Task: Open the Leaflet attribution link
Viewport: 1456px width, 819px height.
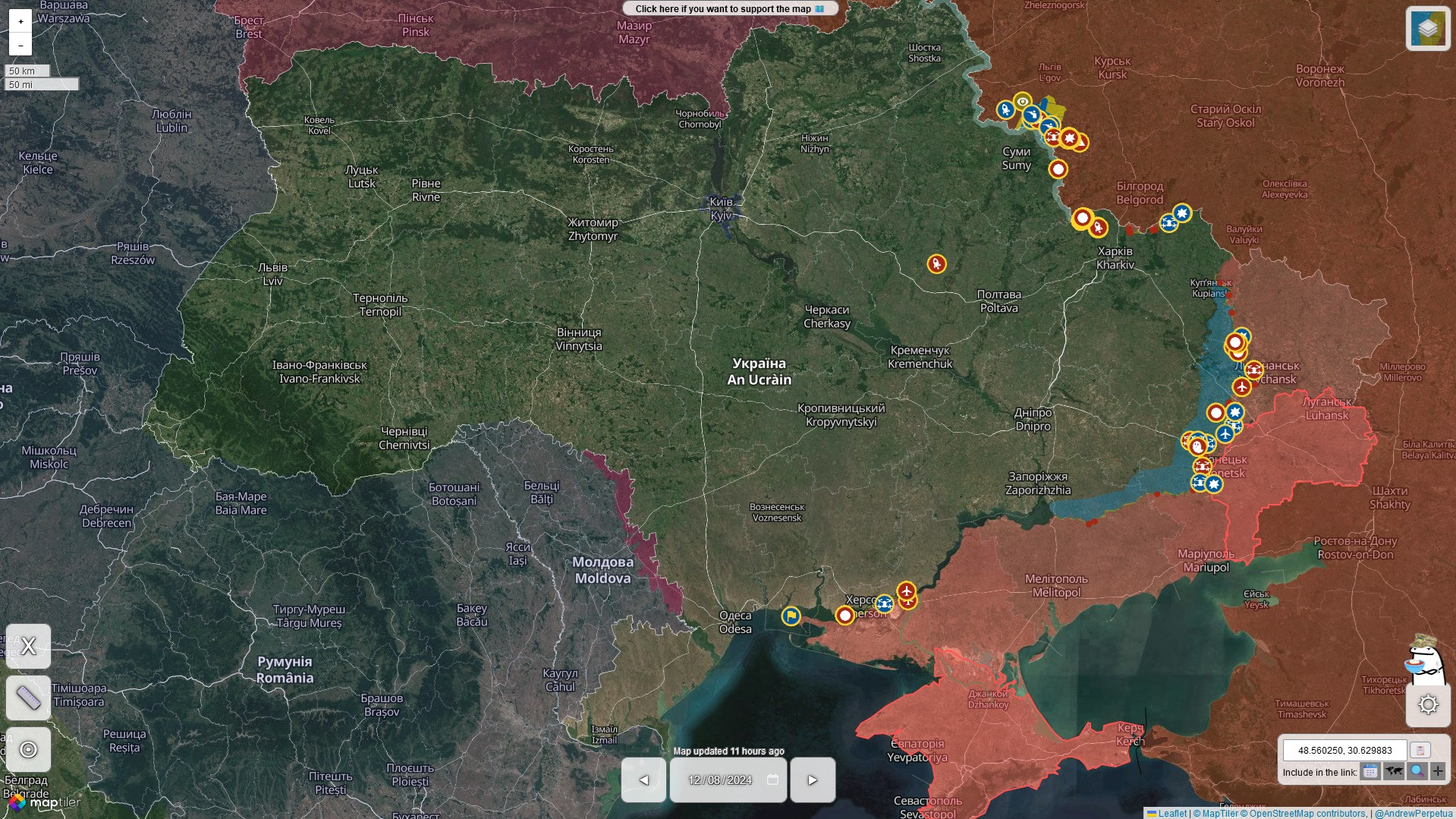Action: (1167, 814)
